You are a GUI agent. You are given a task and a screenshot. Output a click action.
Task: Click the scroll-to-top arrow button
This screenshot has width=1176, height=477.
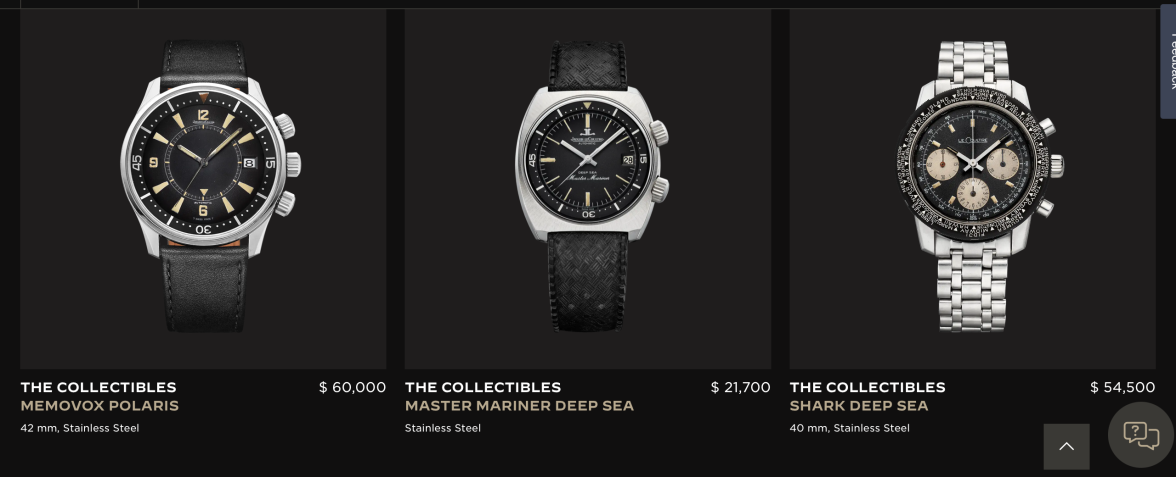pos(1066,446)
